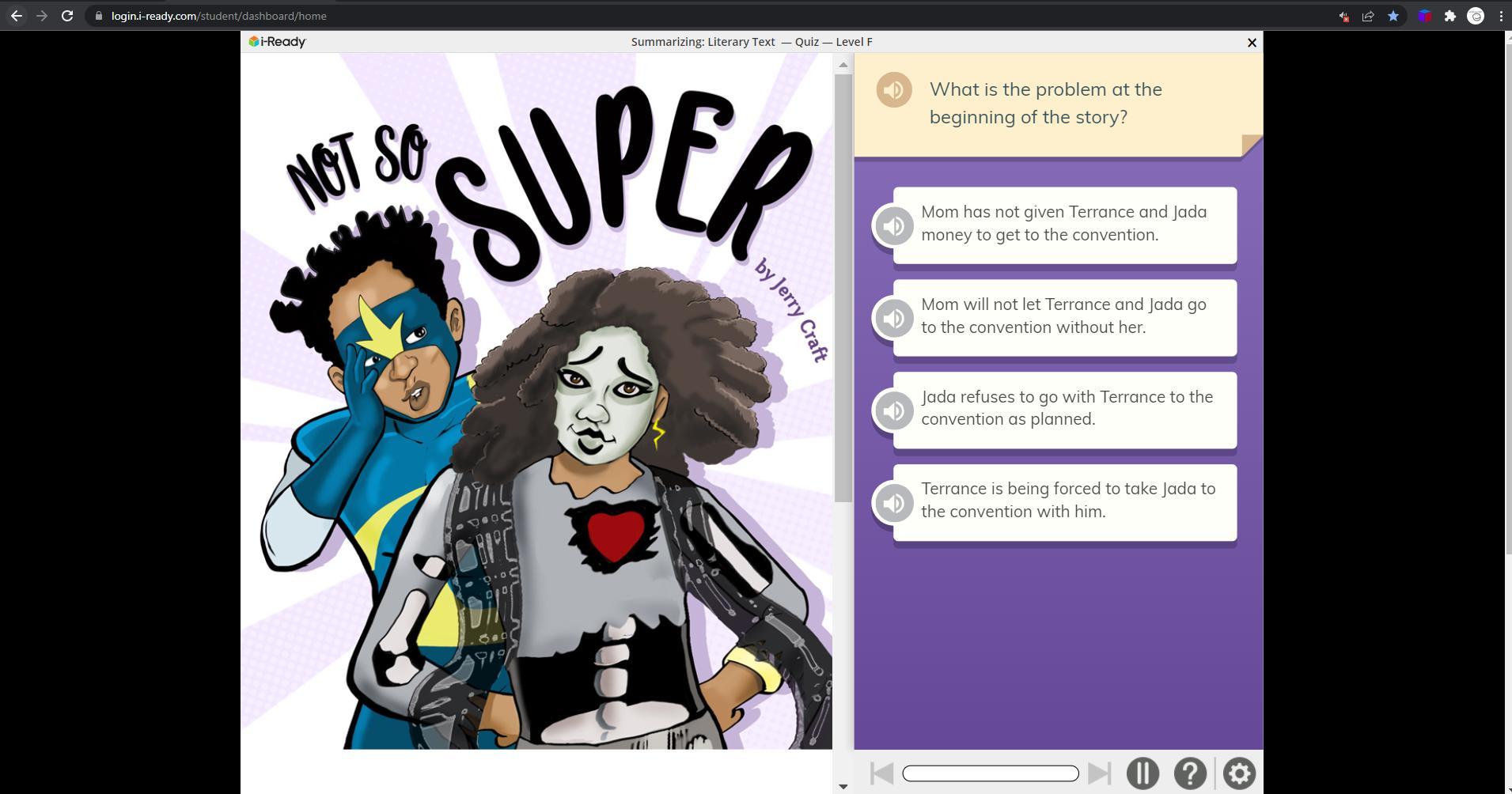
Task: Click the 'What is the problem' question text
Action: [x=1046, y=103]
